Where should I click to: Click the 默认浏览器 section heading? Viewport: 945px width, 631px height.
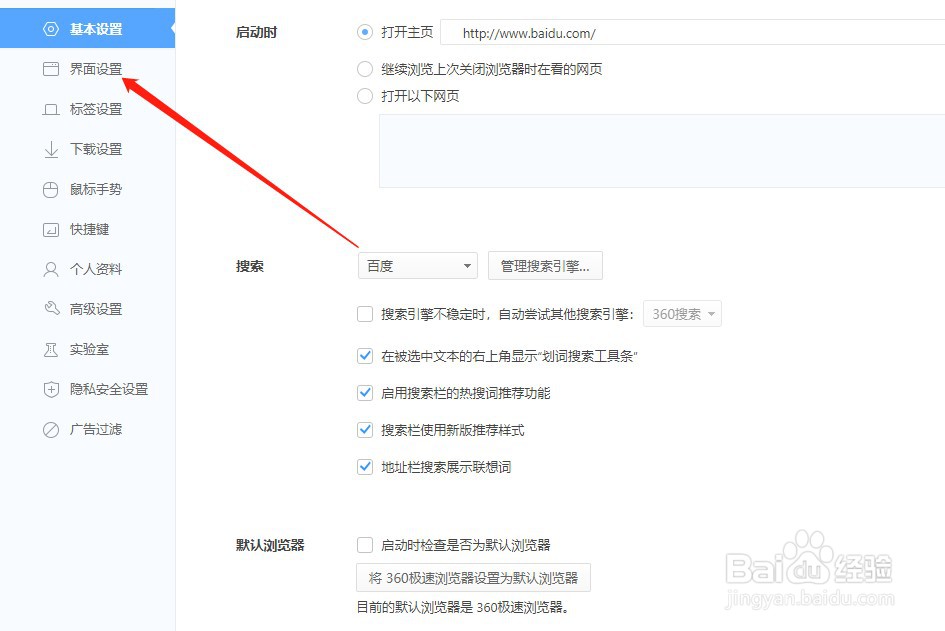tap(270, 545)
